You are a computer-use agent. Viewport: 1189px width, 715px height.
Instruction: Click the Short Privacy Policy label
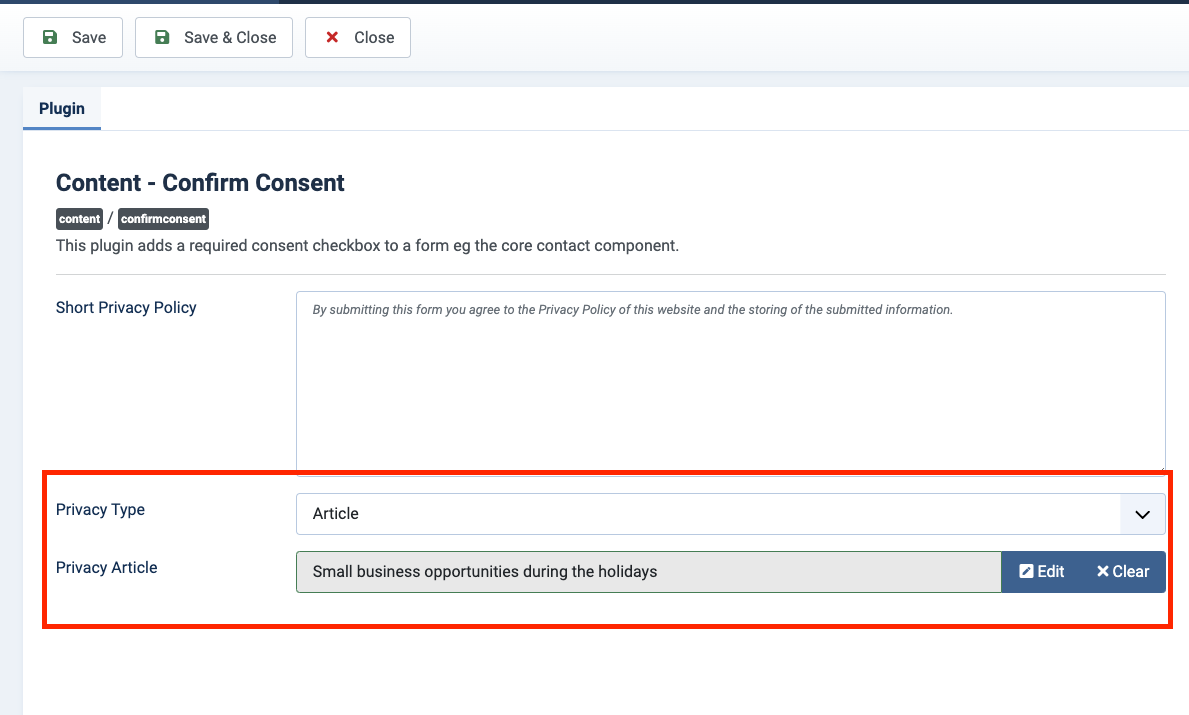[x=126, y=308]
